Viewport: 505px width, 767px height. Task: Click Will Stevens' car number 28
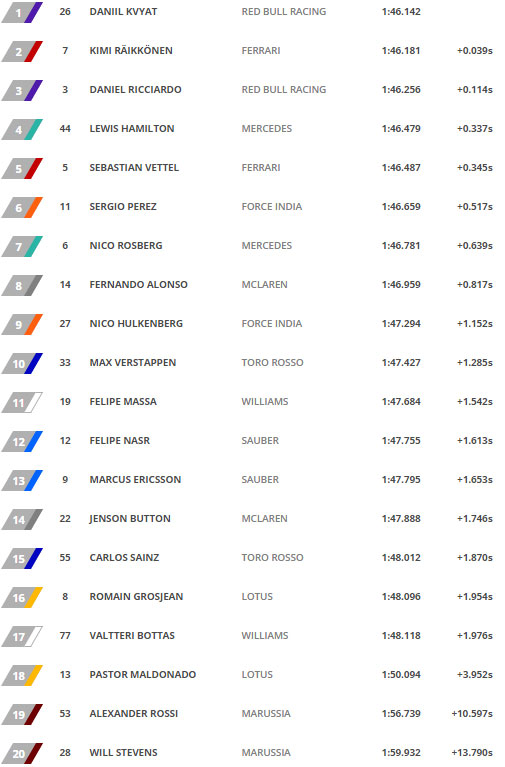click(65, 752)
